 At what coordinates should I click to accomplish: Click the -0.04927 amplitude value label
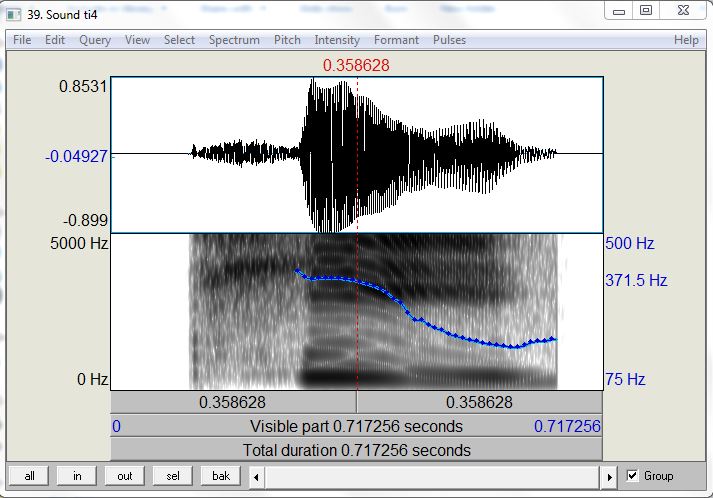coord(76,156)
